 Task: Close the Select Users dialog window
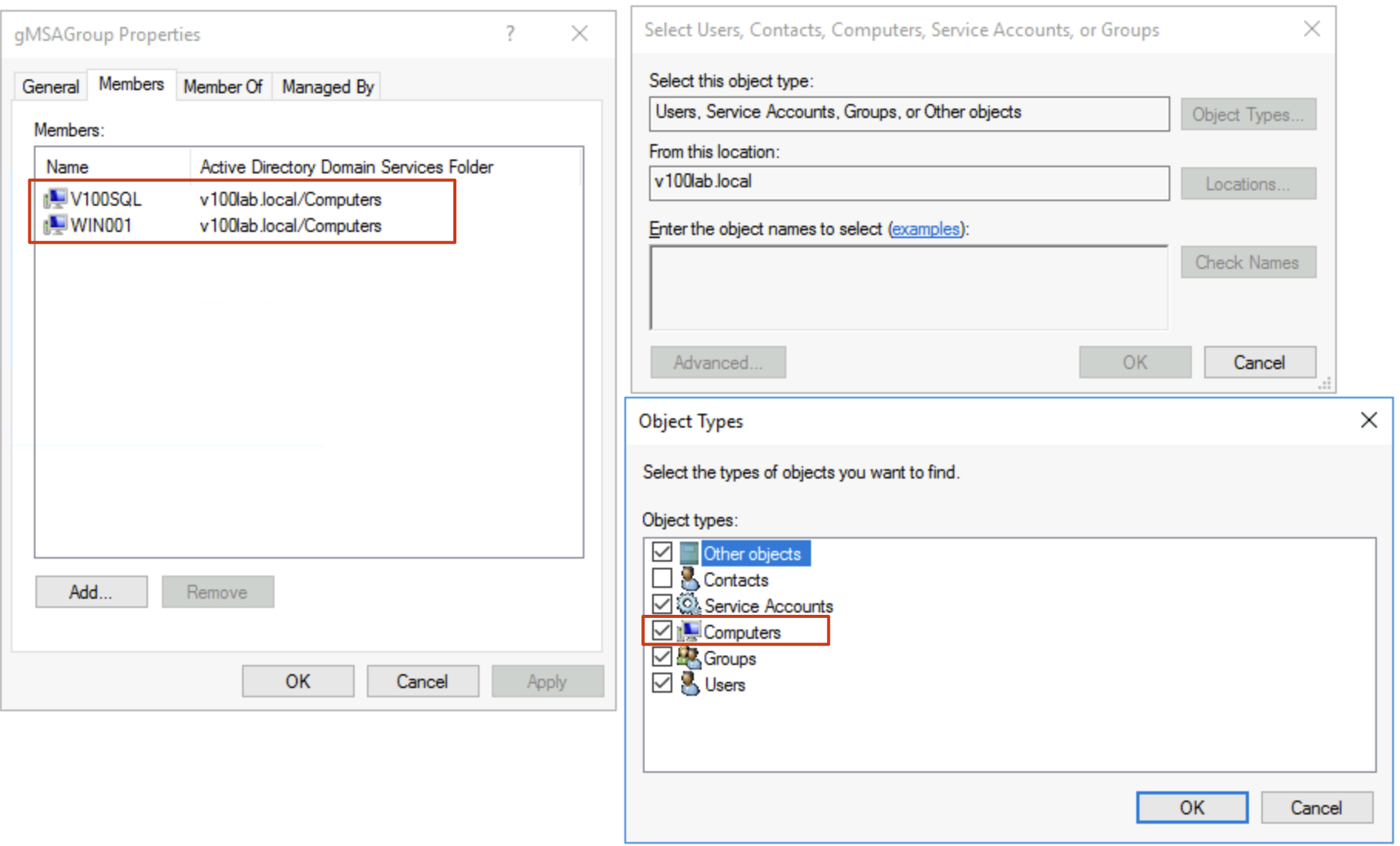click(x=1311, y=29)
